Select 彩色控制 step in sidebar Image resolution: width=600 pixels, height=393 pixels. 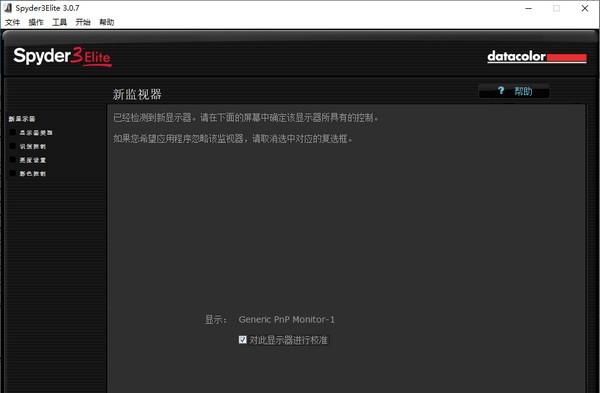pyautogui.click(x=33, y=174)
